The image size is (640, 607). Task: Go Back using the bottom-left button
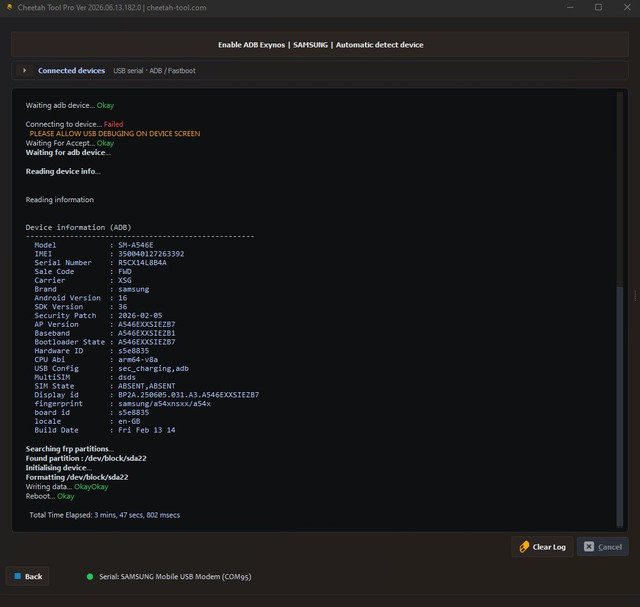(28, 576)
